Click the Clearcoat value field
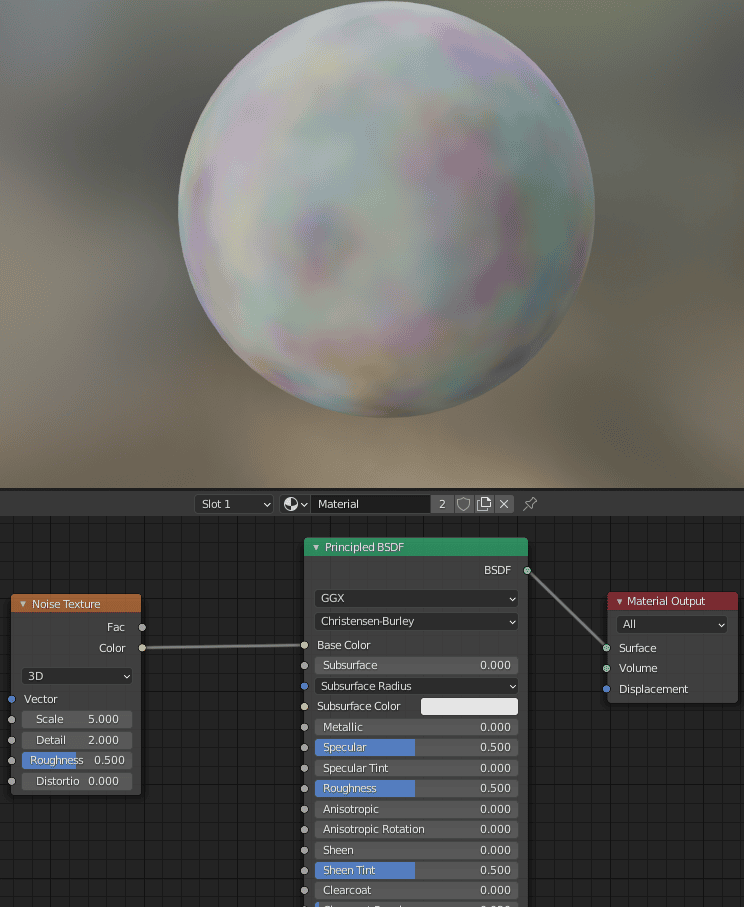 (x=416, y=891)
